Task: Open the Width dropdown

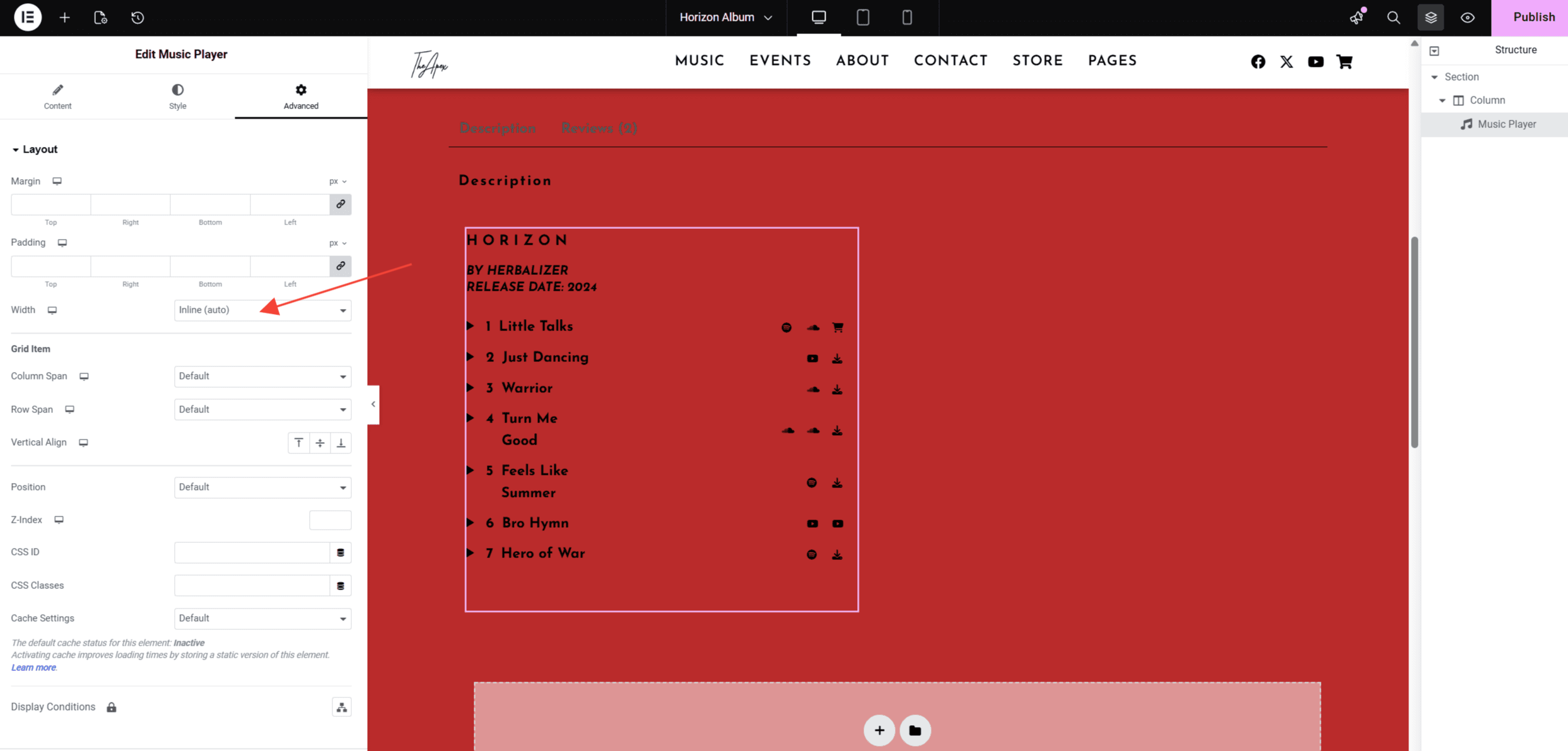Action: pyautogui.click(x=262, y=310)
